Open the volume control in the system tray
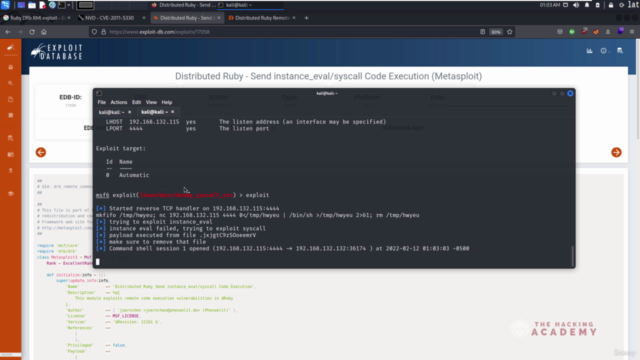This screenshot has width=640, height=360. point(576,5)
